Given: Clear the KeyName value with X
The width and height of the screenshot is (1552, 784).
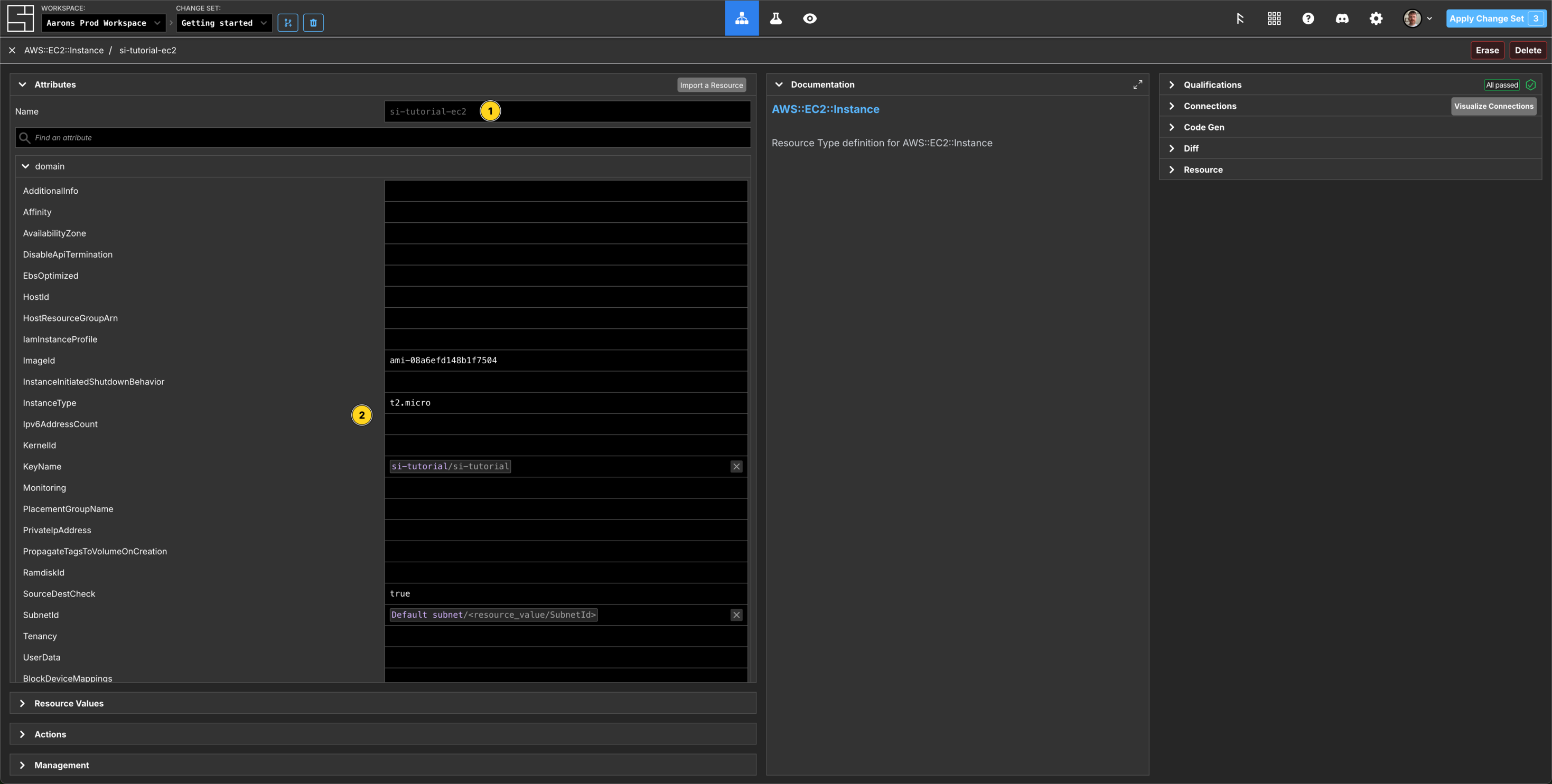Looking at the screenshot, I should [x=736, y=467].
